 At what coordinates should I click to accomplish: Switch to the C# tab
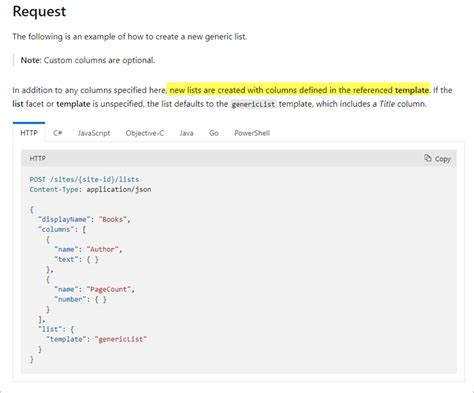click(58, 133)
